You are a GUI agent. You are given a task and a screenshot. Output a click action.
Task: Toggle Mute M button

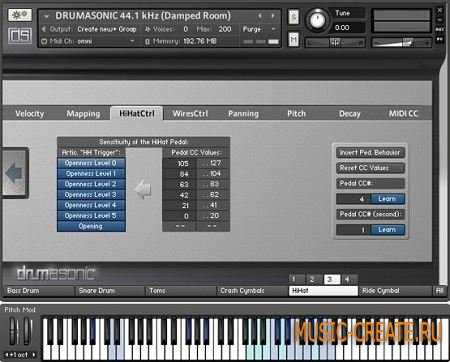click(293, 40)
